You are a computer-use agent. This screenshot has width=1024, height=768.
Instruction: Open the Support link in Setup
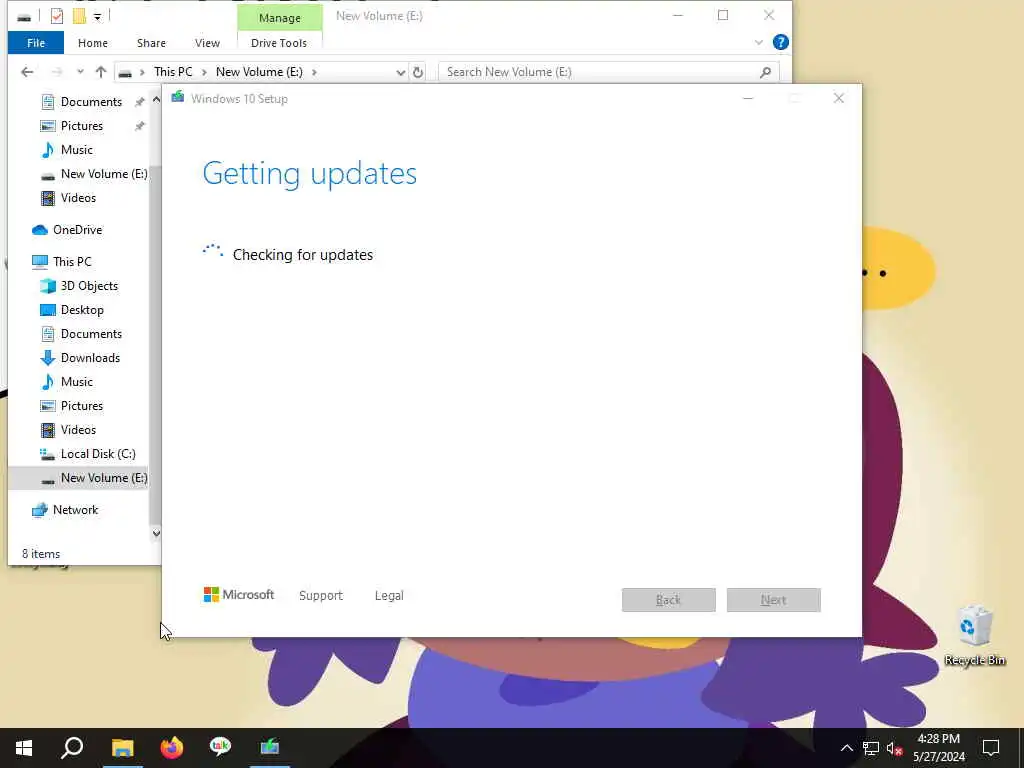pyautogui.click(x=321, y=596)
